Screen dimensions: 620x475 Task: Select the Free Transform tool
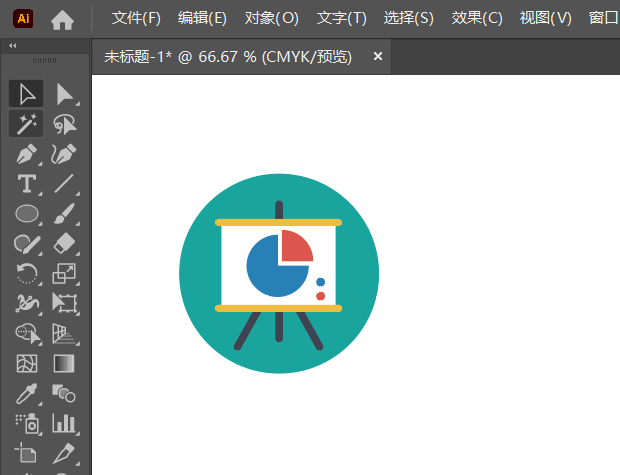[x=64, y=304]
